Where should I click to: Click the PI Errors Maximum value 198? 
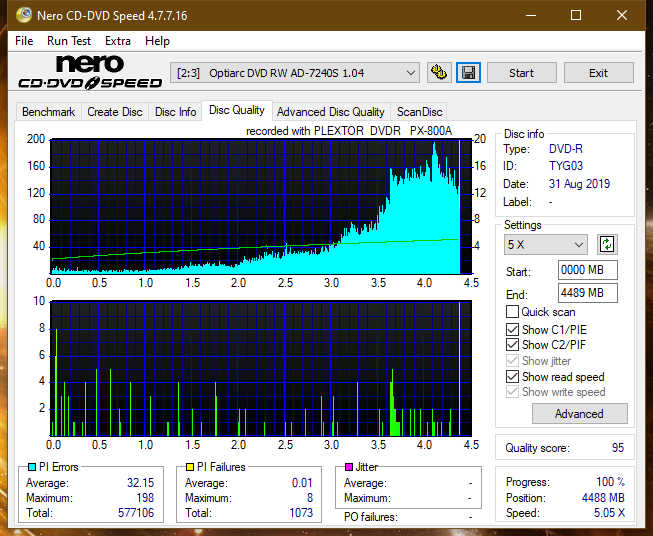145,498
